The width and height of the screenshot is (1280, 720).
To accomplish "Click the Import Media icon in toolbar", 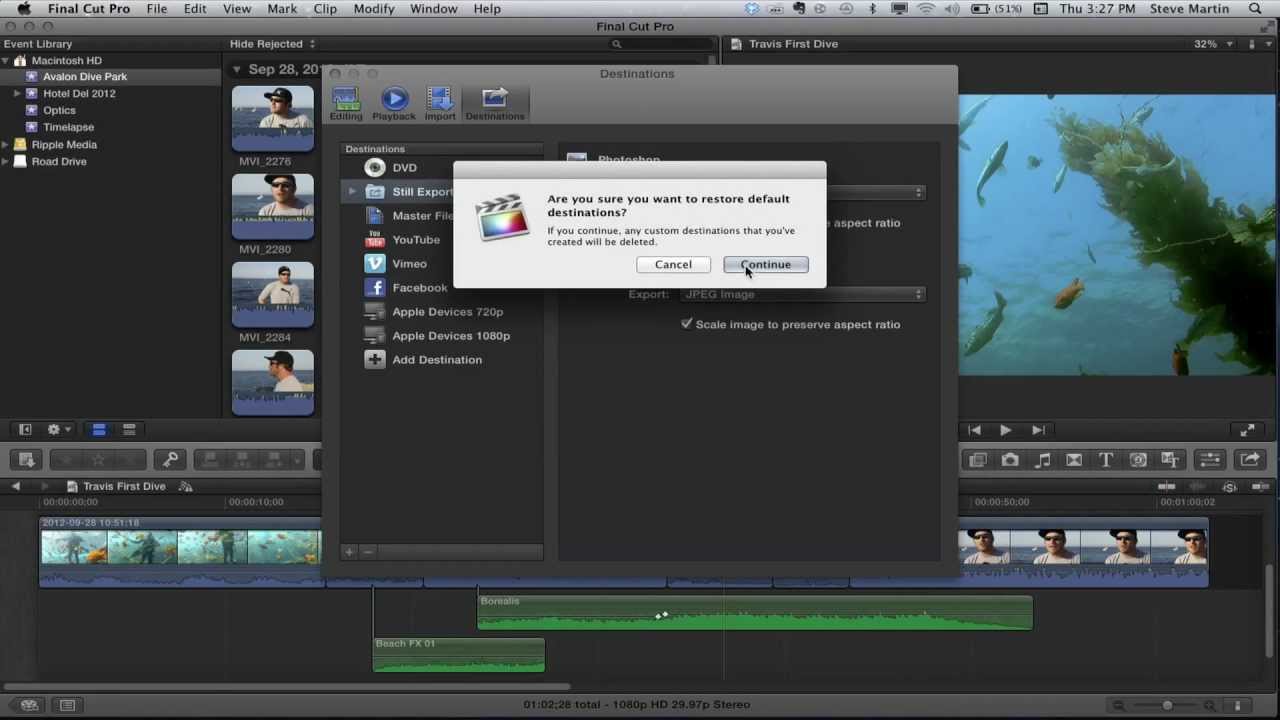I will [27, 460].
